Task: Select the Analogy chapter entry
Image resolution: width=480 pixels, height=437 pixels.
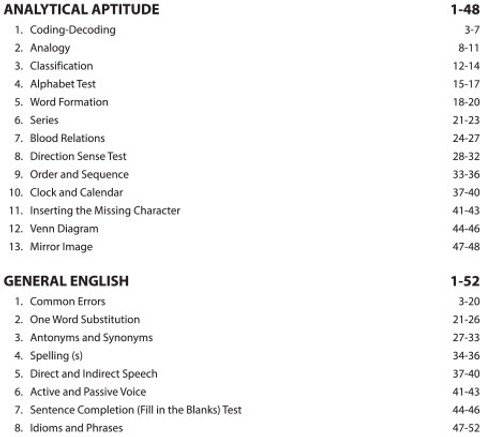Action: 50,48
